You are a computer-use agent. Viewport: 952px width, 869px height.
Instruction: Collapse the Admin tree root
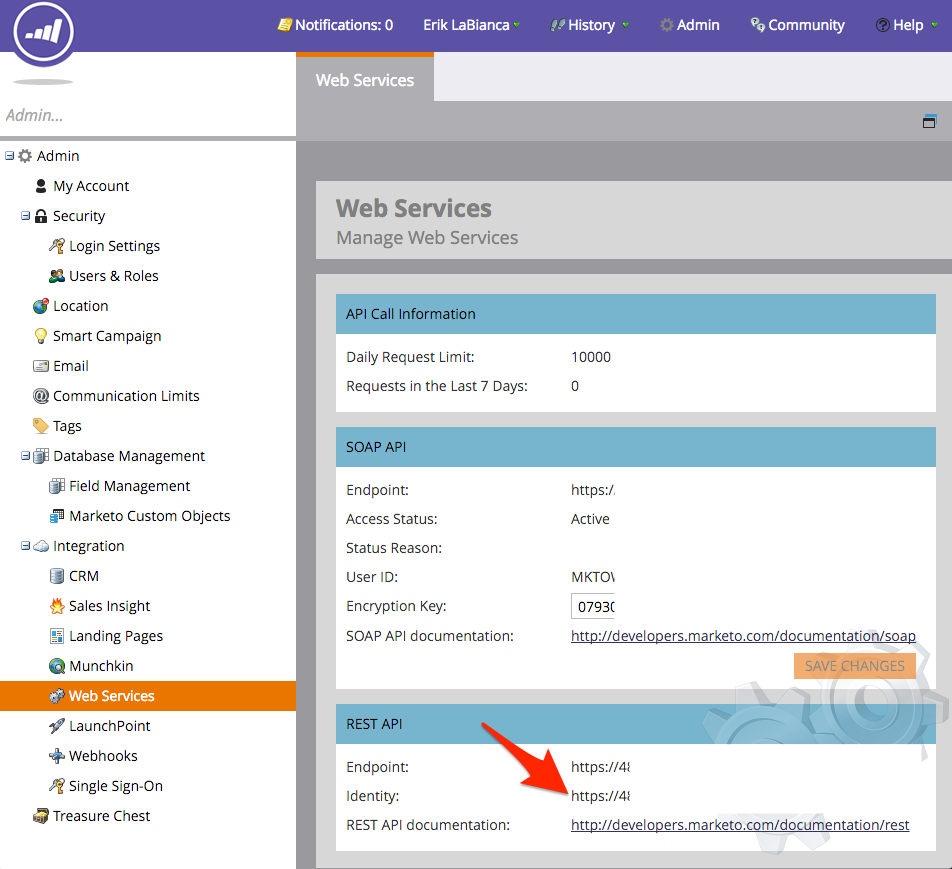(x=10, y=155)
